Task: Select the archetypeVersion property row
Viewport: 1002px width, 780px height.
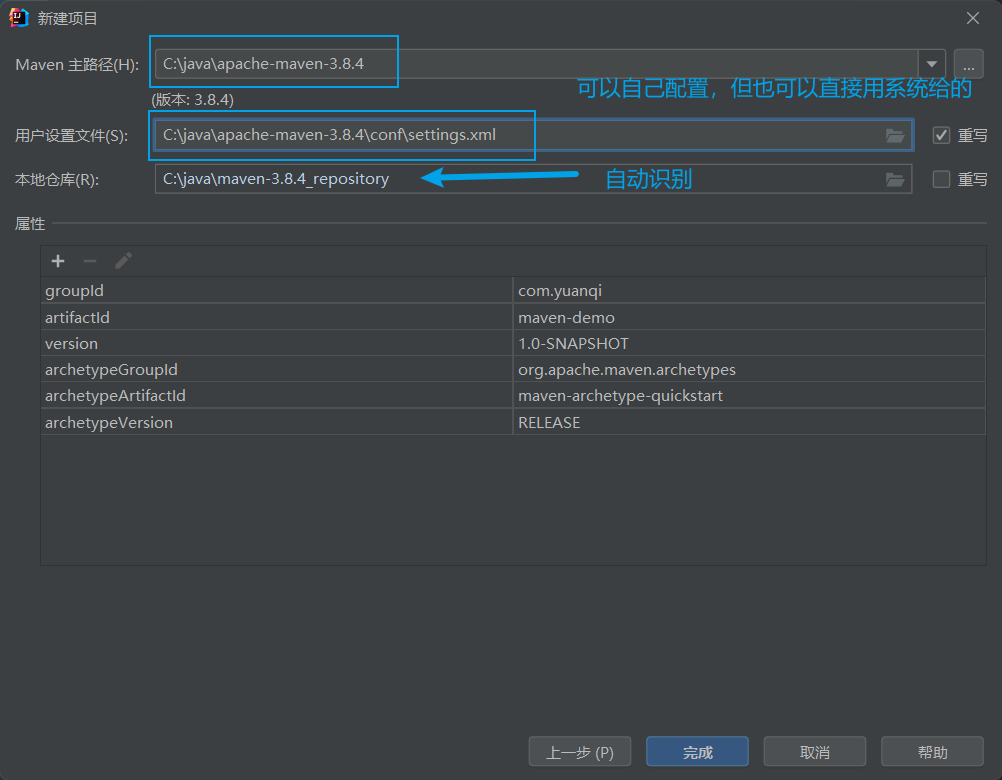Action: click(513, 422)
